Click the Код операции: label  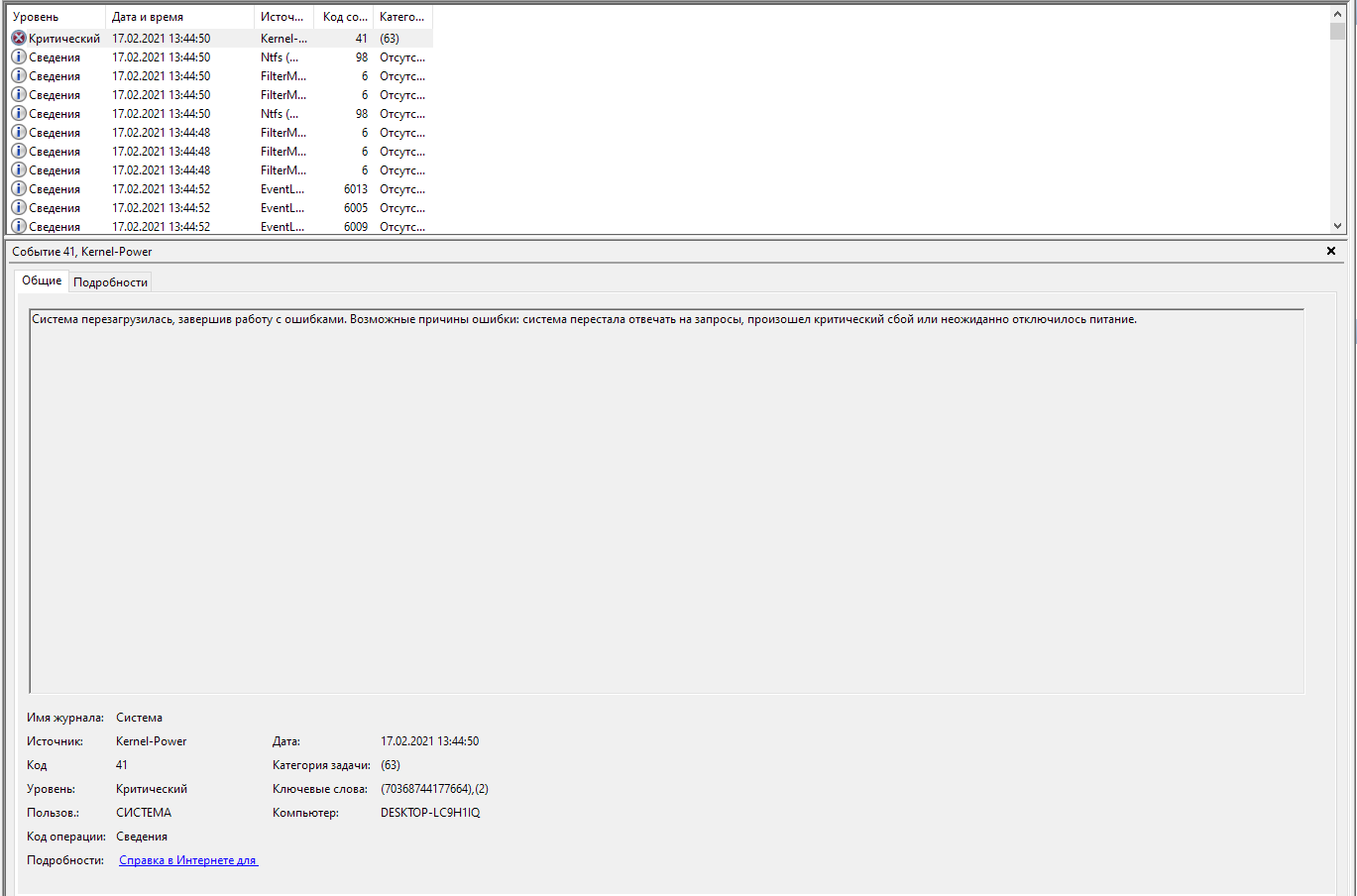pyautogui.click(x=66, y=837)
